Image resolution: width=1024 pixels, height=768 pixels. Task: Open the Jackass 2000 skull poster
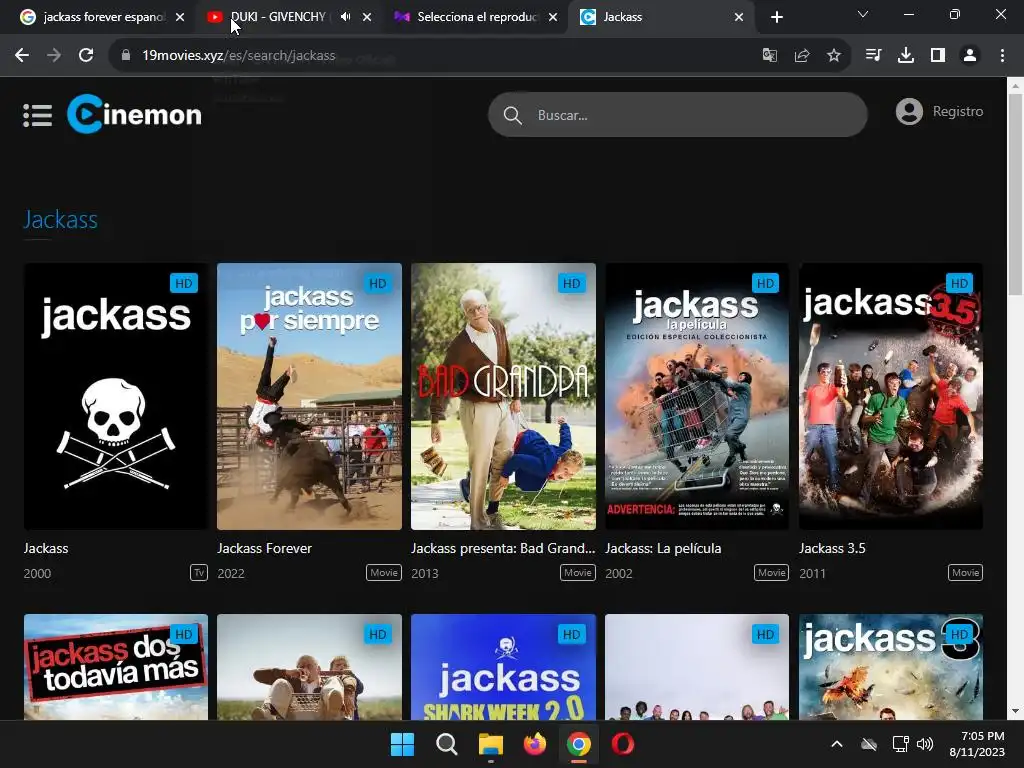click(x=116, y=396)
